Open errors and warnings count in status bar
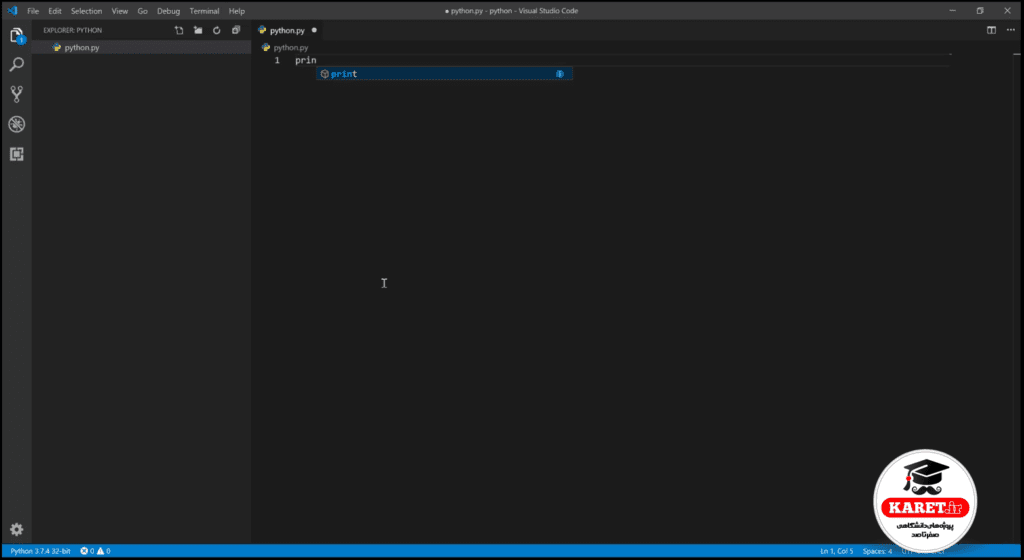Screen dimensions: 1024x560 (95, 551)
